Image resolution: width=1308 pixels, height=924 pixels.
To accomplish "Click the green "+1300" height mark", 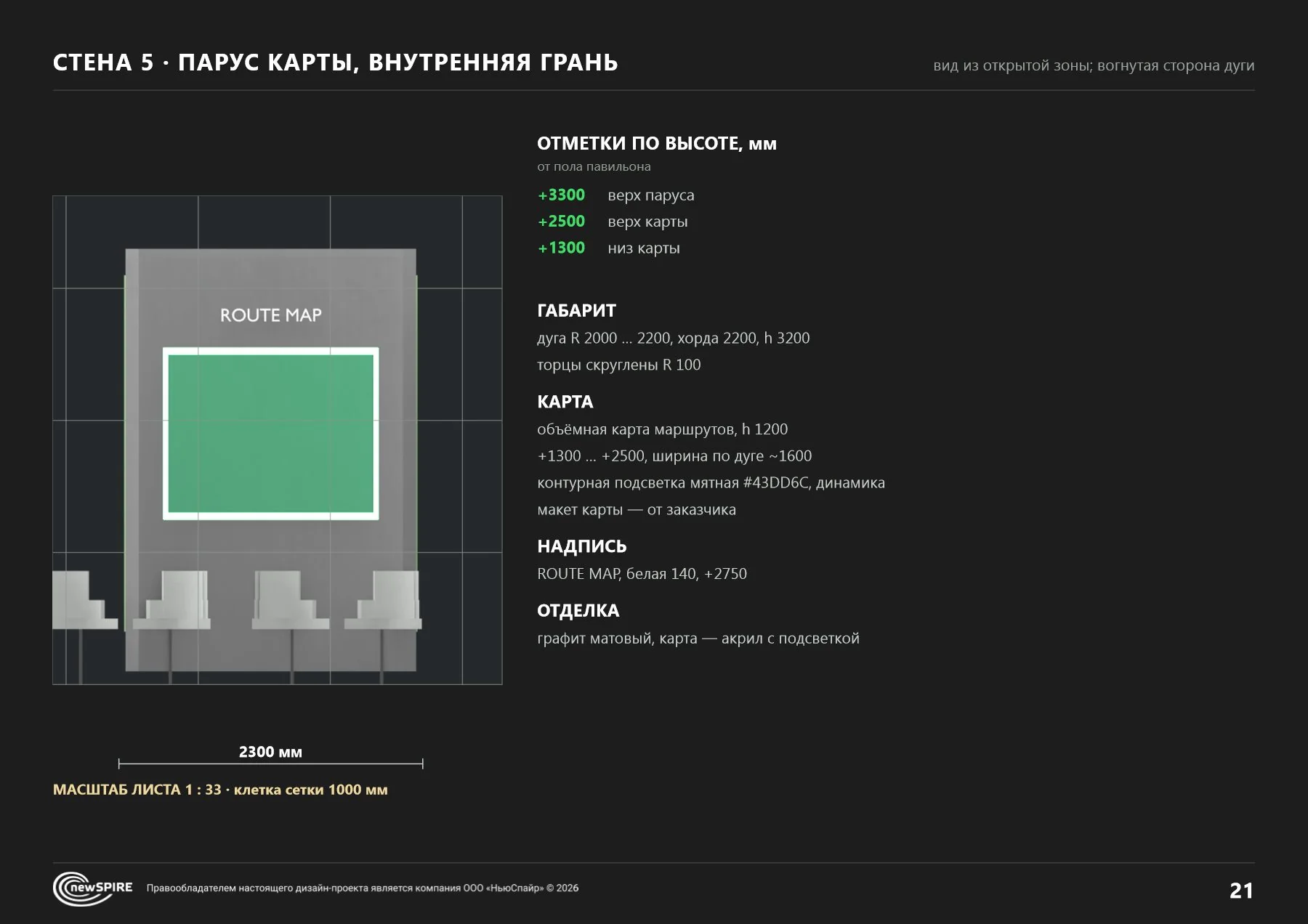I will (x=561, y=248).
